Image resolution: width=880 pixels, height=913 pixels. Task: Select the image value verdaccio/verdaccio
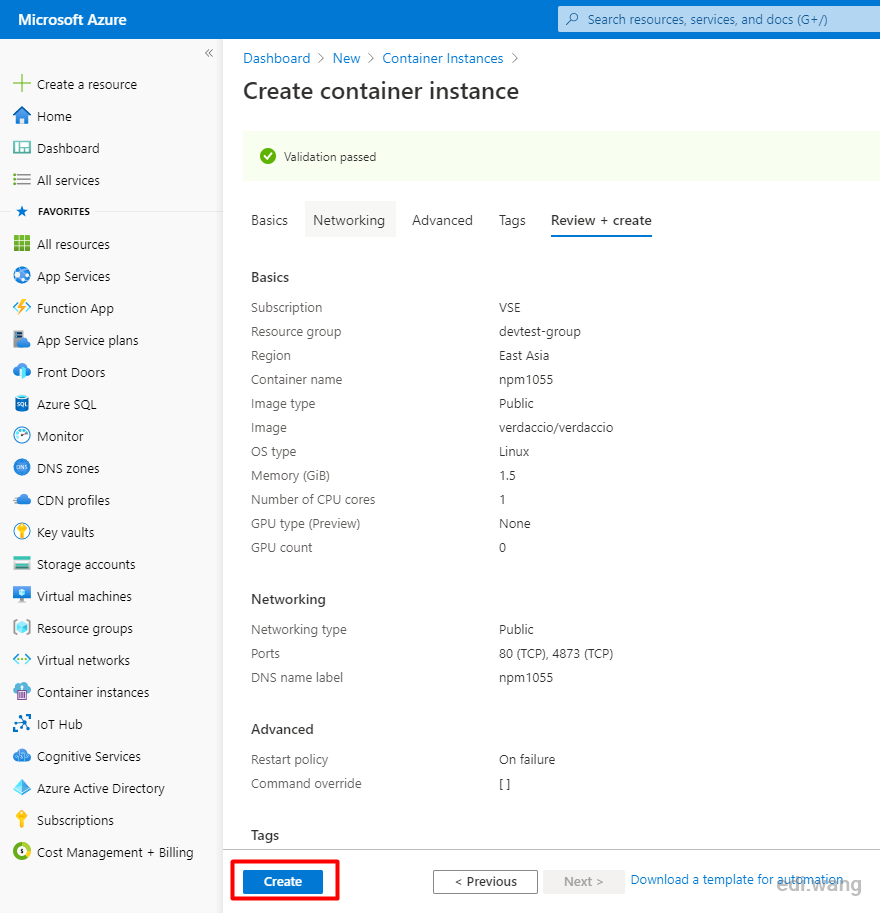click(556, 427)
